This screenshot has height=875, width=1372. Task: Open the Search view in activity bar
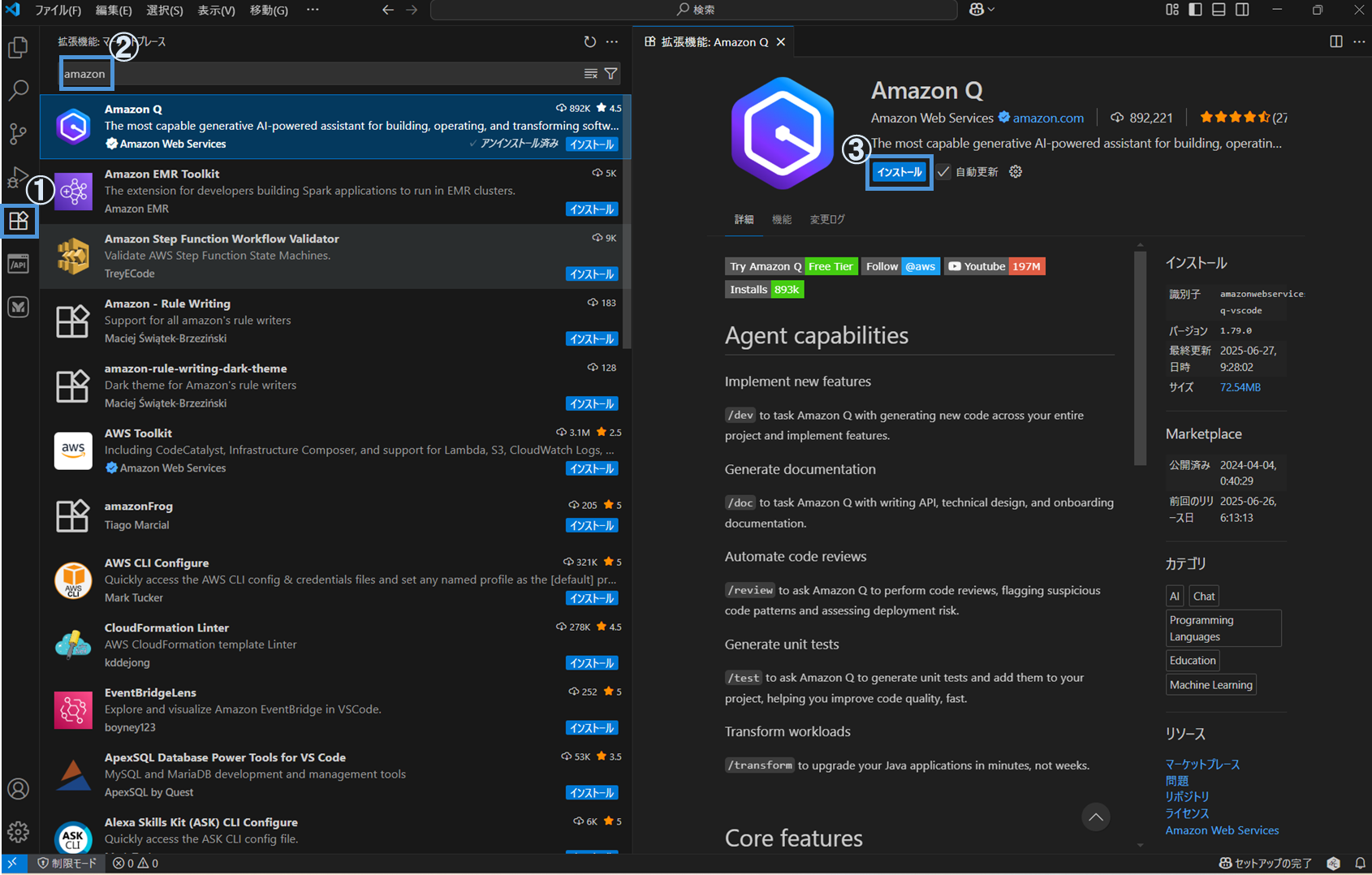click(18, 90)
